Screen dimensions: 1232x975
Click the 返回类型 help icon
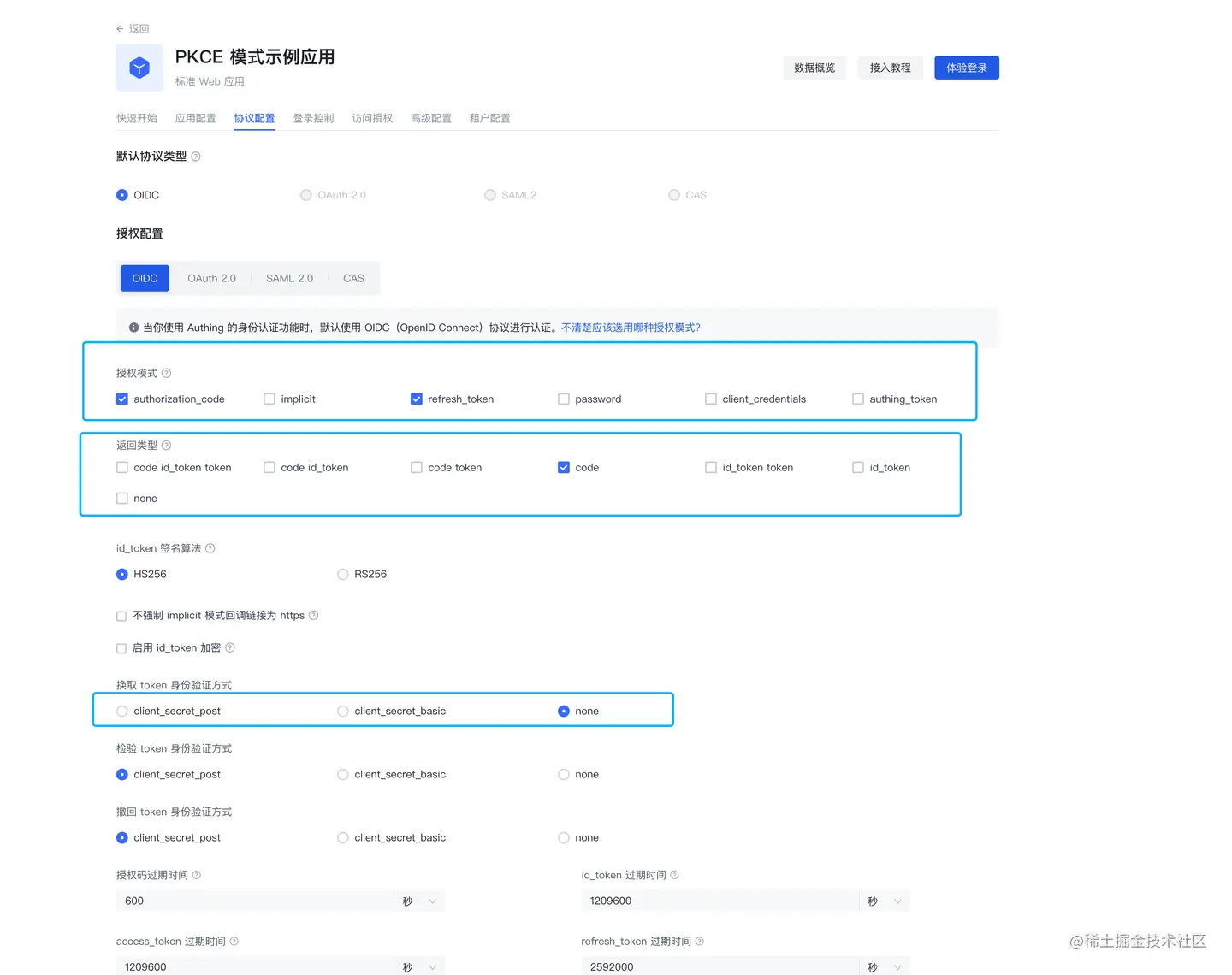coord(166,445)
